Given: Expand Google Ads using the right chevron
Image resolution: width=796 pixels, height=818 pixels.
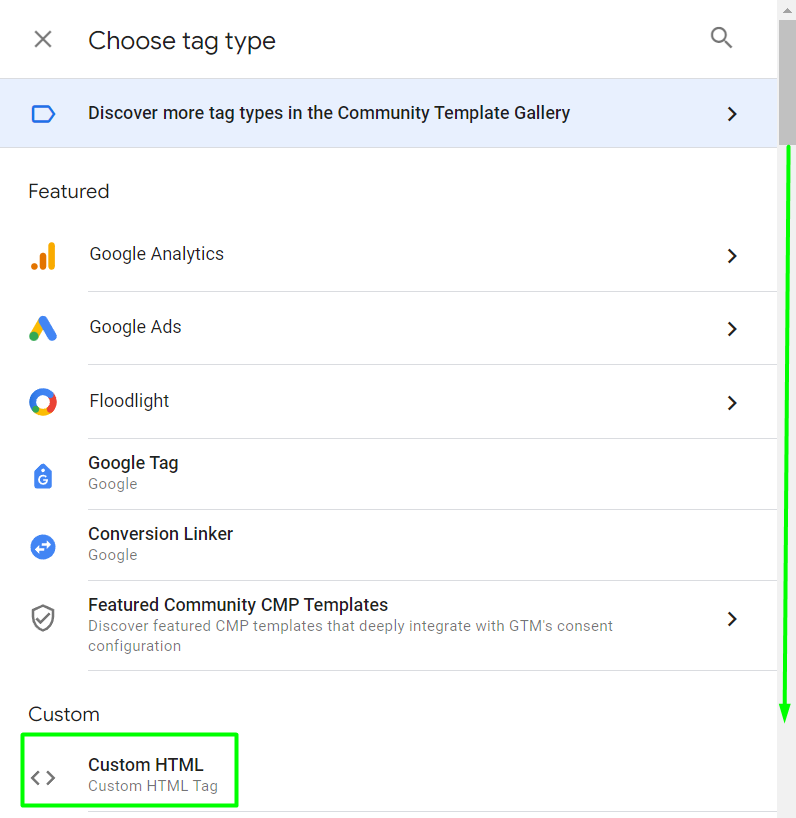Looking at the screenshot, I should [732, 329].
